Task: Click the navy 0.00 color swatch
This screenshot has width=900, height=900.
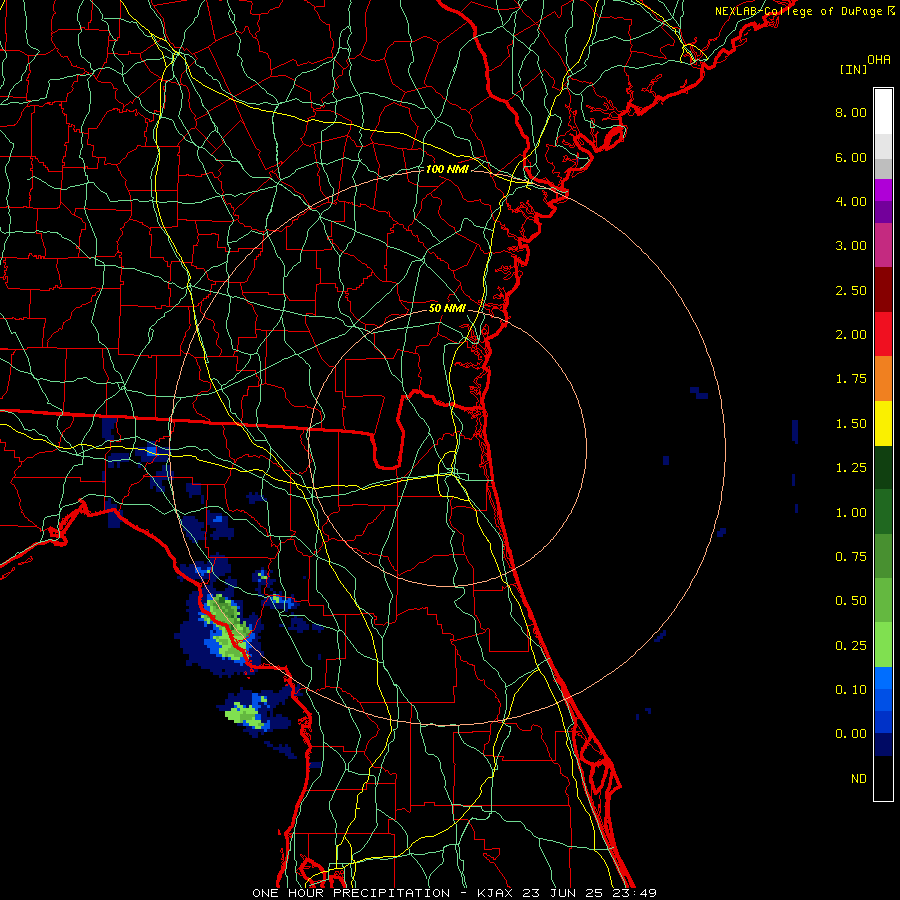Action: point(883,744)
